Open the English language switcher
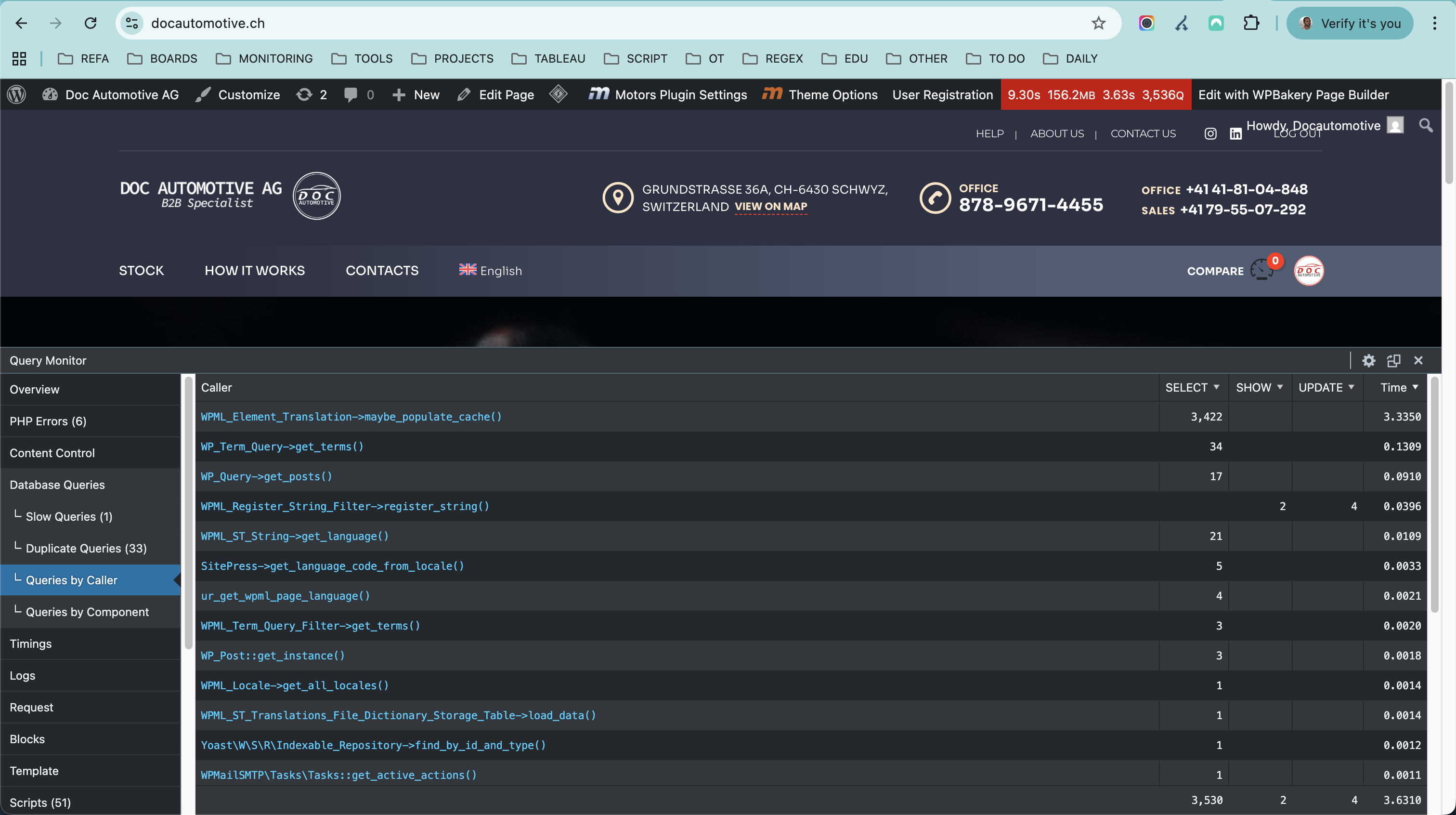This screenshot has width=1456, height=815. tap(490, 270)
